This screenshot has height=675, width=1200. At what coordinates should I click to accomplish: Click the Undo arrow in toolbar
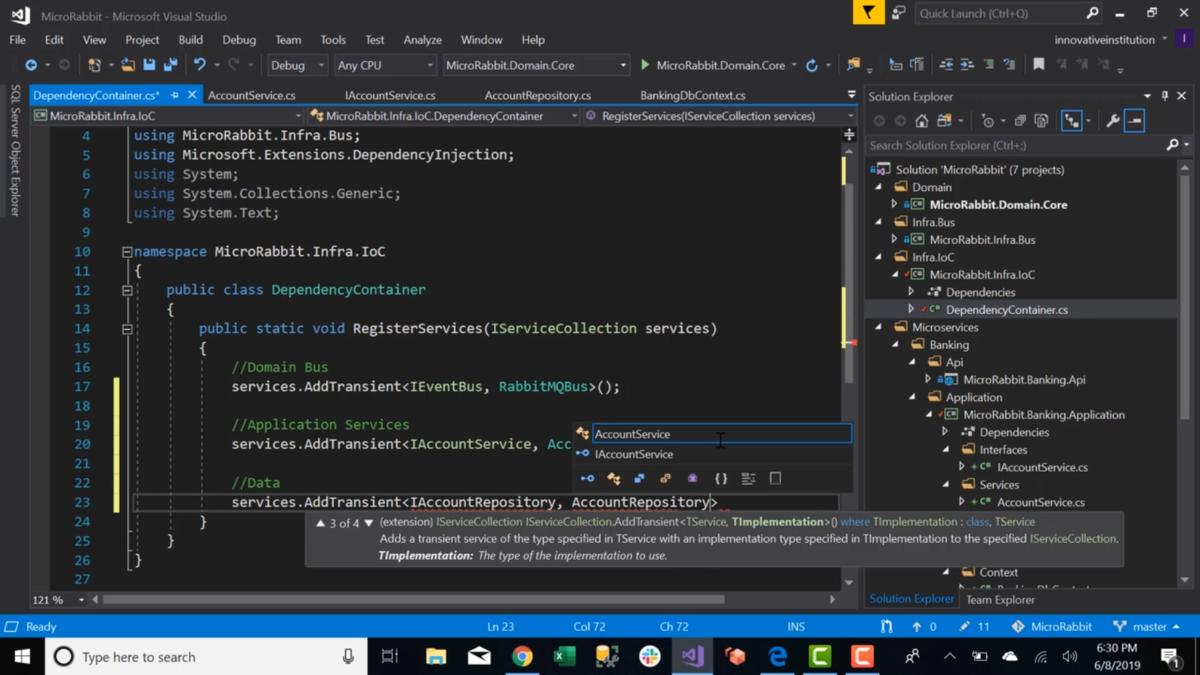point(200,65)
